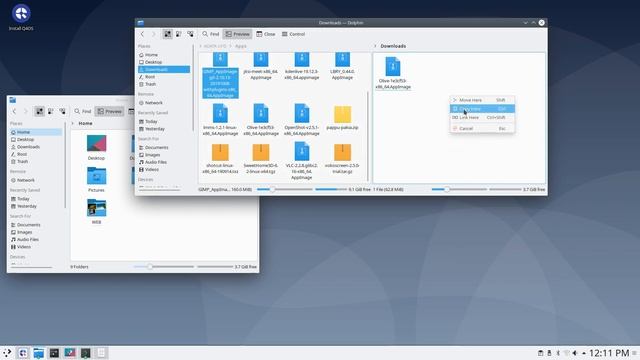Switch Downloads Dolphin window to Icons view
This screenshot has height=360, width=640.
[167, 34]
